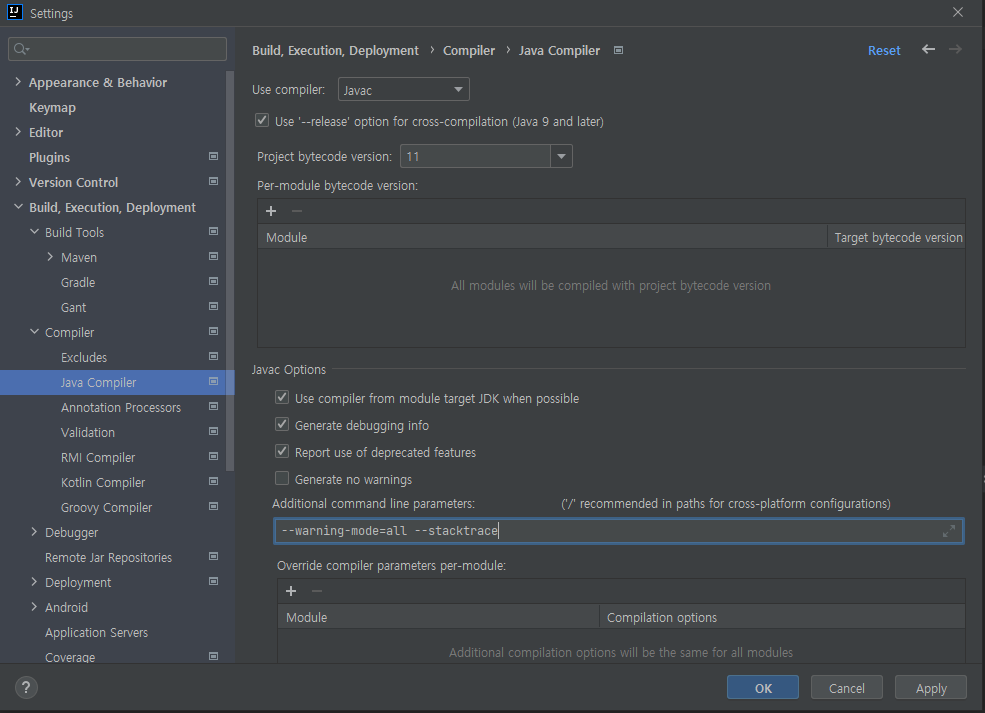
Task: Click the Reset link
Action: 884,50
